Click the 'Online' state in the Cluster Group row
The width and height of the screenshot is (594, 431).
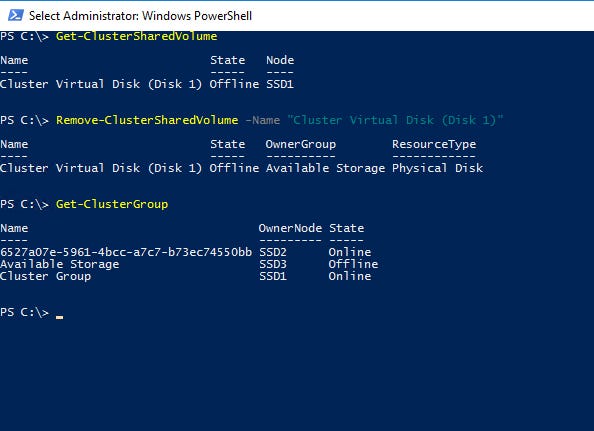pos(350,276)
